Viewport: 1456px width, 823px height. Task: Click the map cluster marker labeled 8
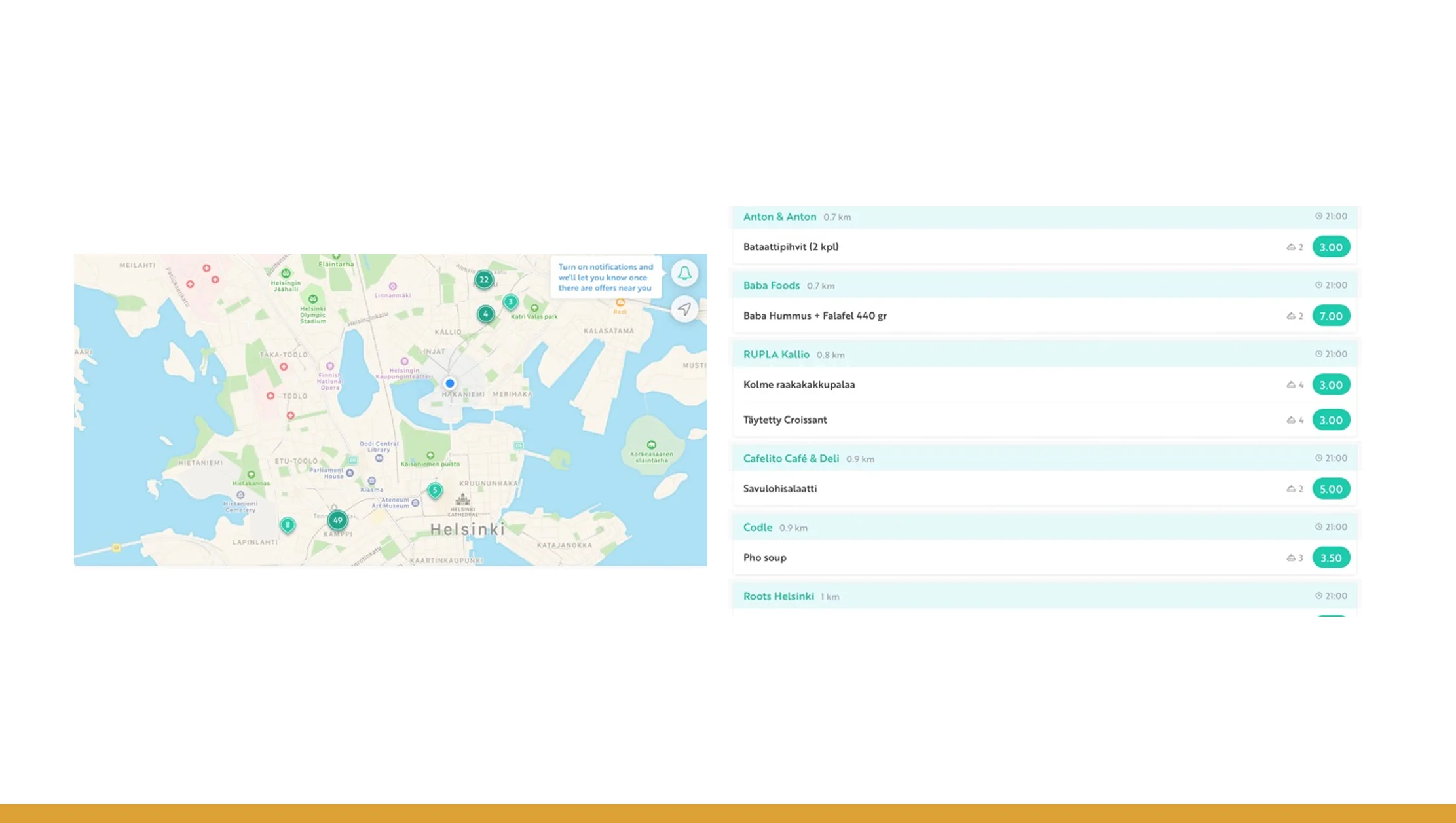(288, 524)
